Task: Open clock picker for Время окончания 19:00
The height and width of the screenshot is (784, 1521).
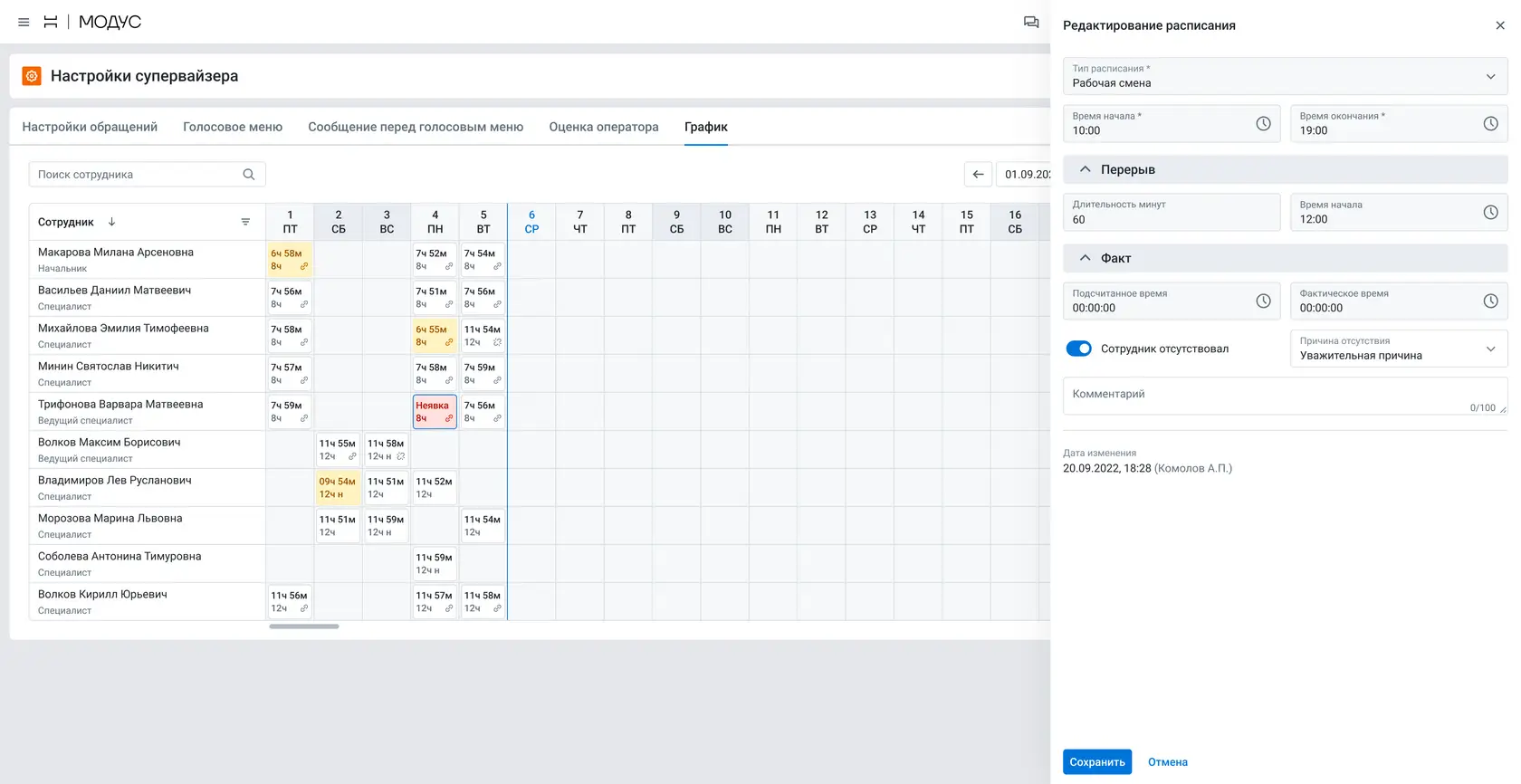Action: [1490, 123]
